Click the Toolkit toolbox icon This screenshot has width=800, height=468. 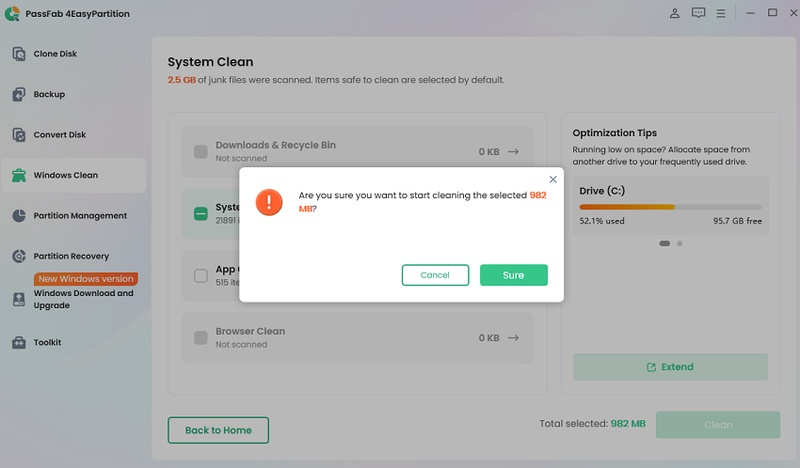pyautogui.click(x=19, y=342)
